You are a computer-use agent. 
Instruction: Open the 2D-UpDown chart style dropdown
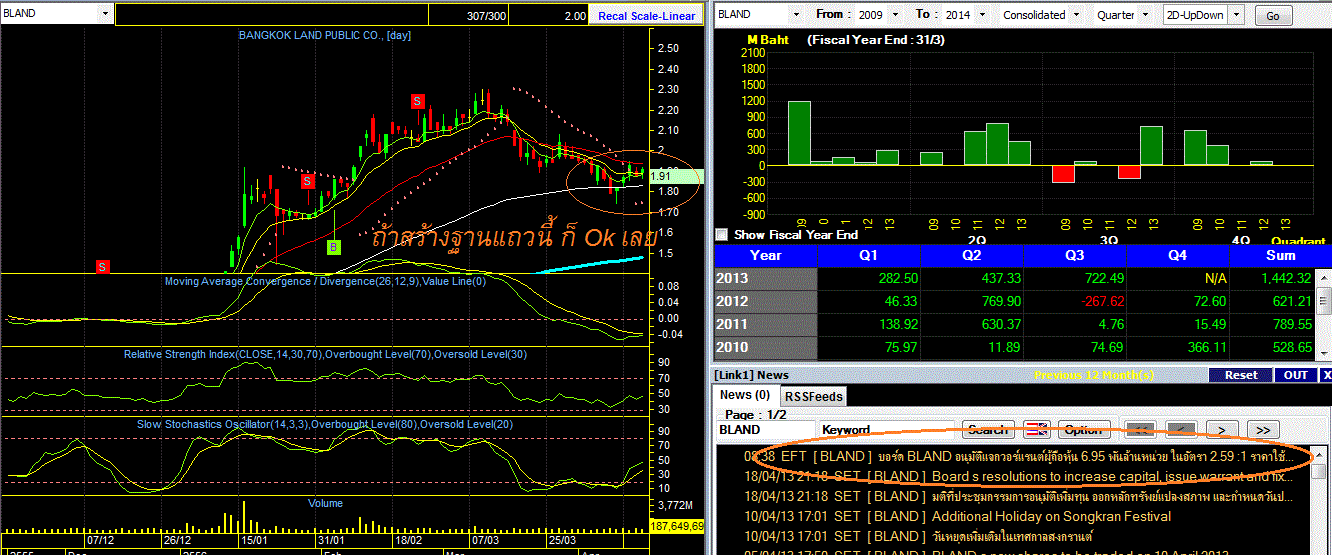coord(1235,15)
